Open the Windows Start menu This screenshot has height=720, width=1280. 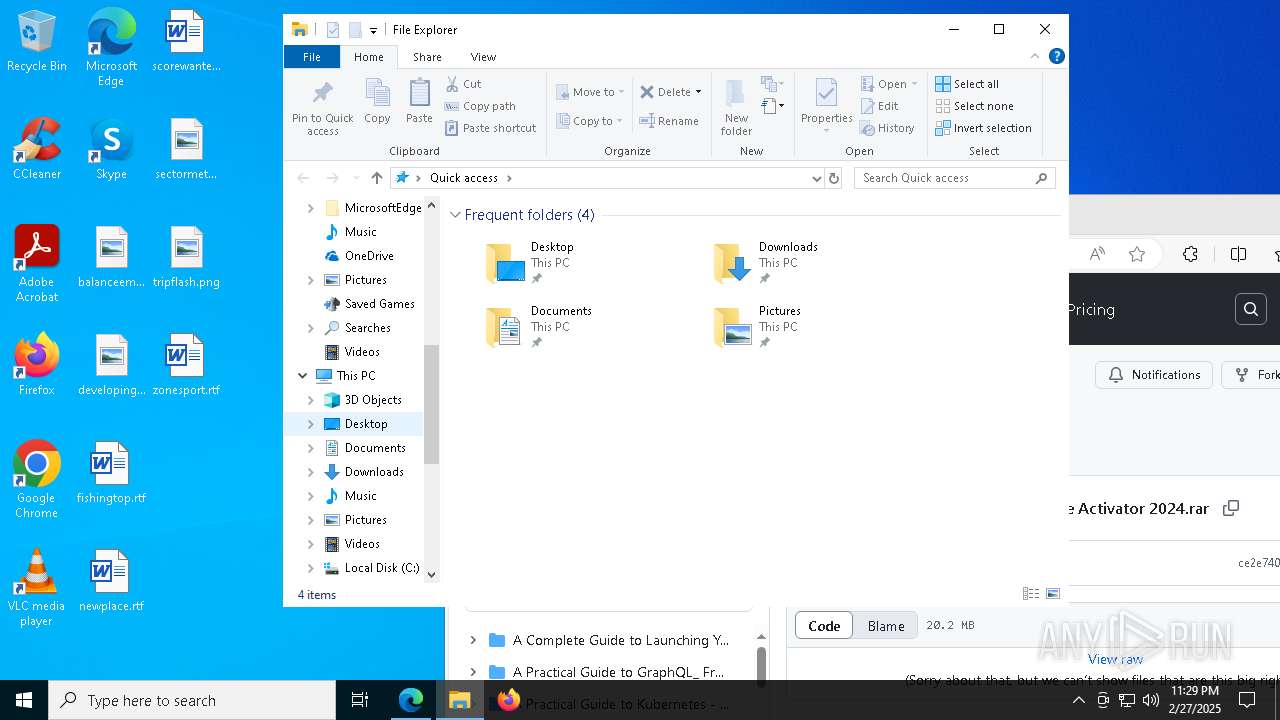(x=24, y=700)
